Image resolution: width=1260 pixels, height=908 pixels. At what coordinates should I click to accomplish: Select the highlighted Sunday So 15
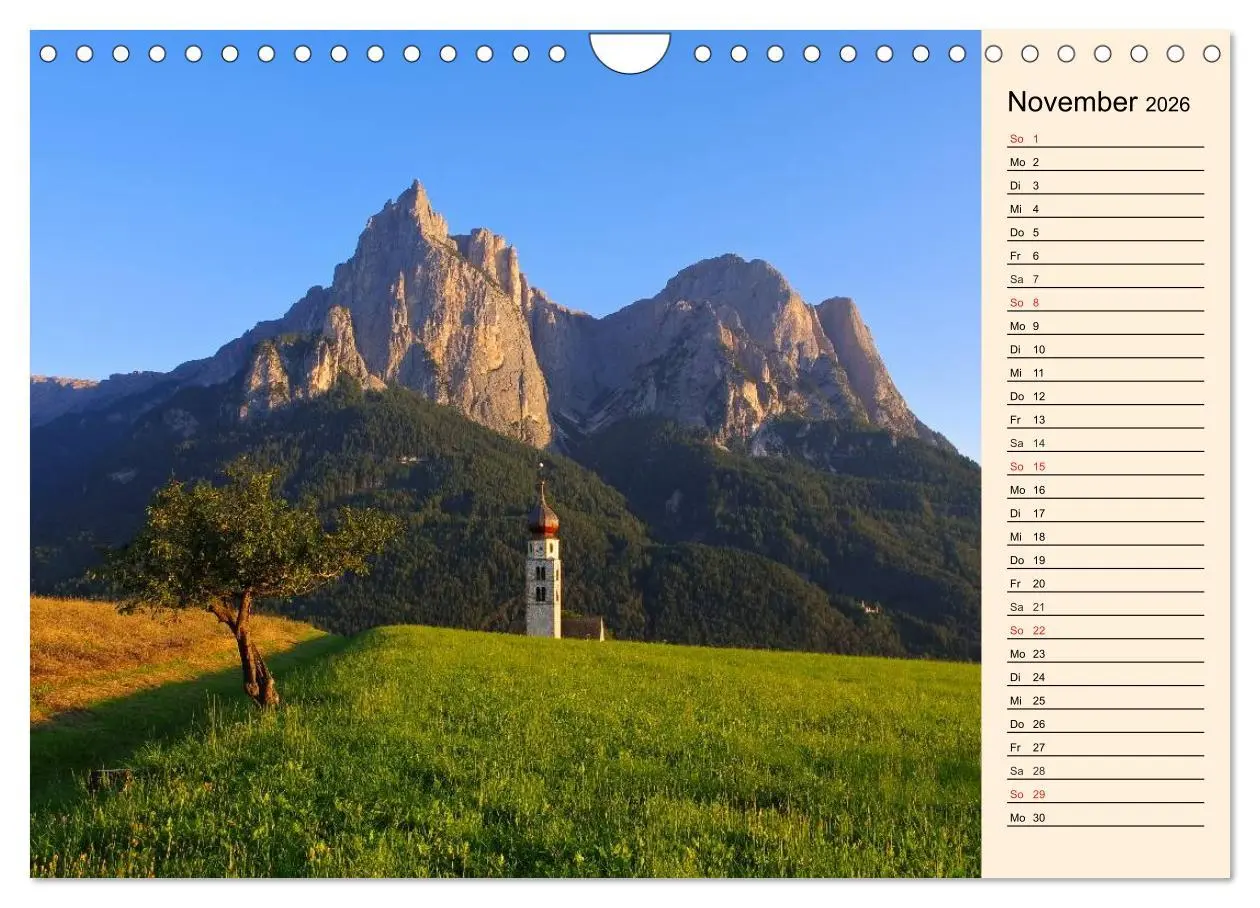(x=1025, y=465)
